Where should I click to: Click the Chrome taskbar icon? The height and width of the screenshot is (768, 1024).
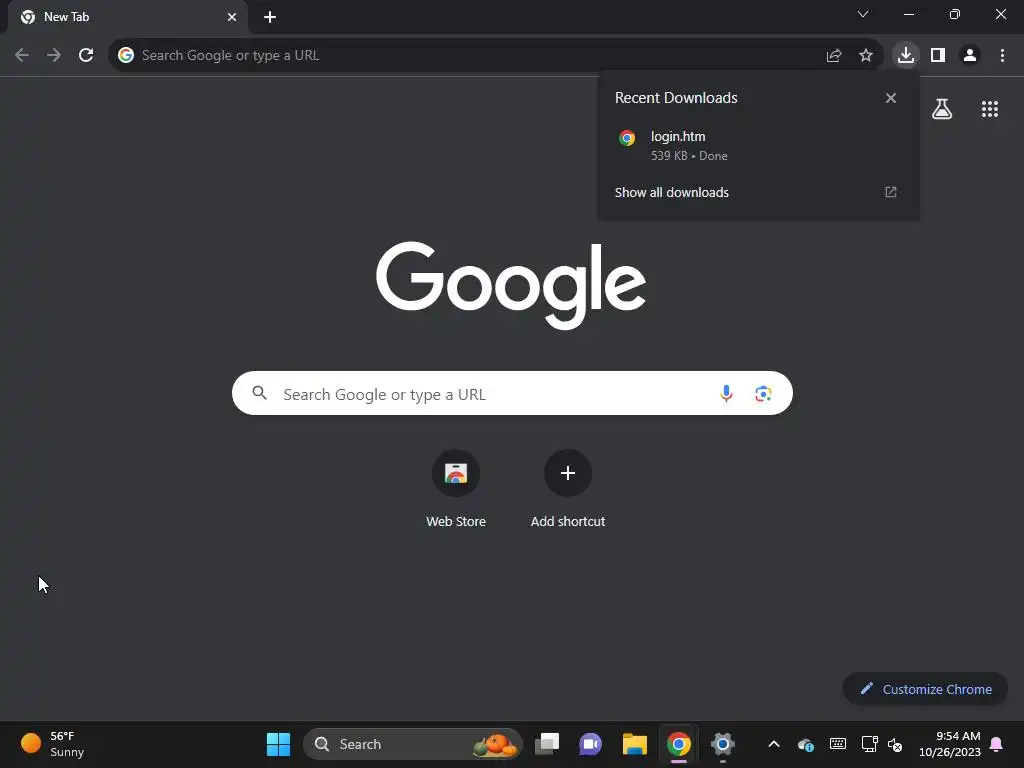click(x=679, y=744)
